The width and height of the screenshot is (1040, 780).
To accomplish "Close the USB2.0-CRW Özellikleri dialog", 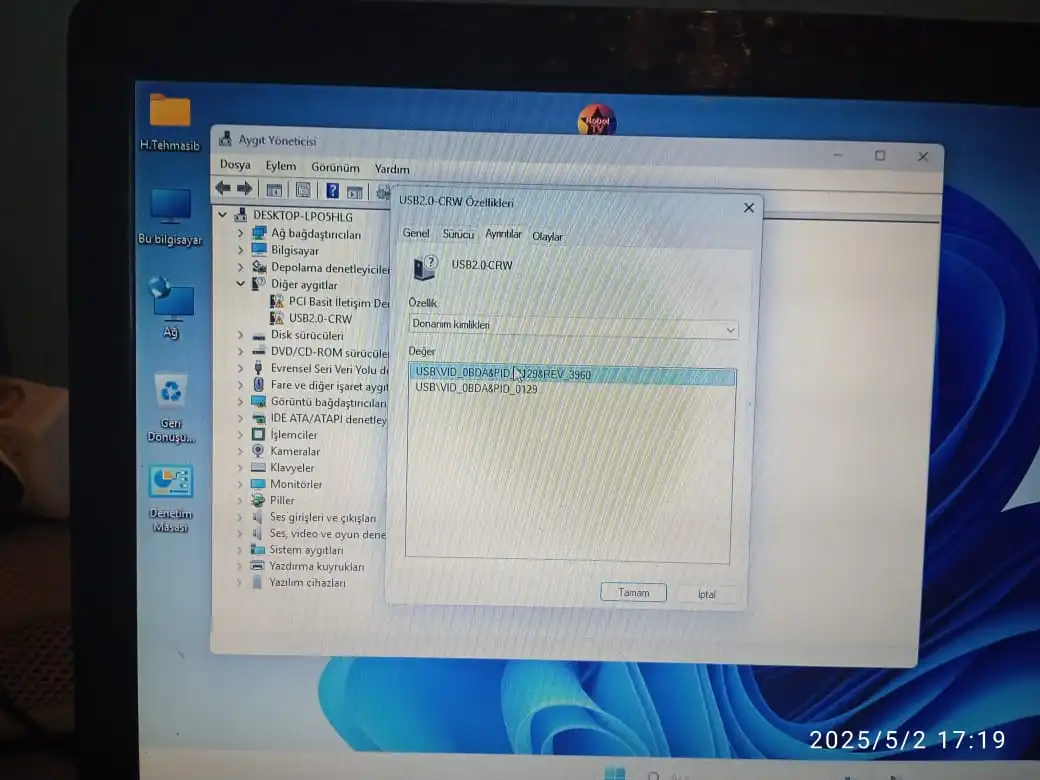I will point(749,208).
